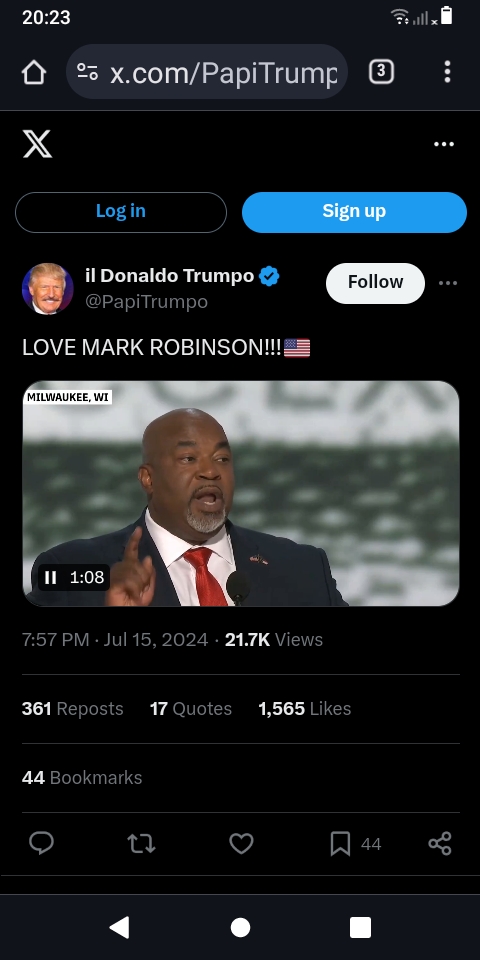This screenshot has width=480, height=960.
Task: Tap the X logo icon
Action: (x=37, y=144)
